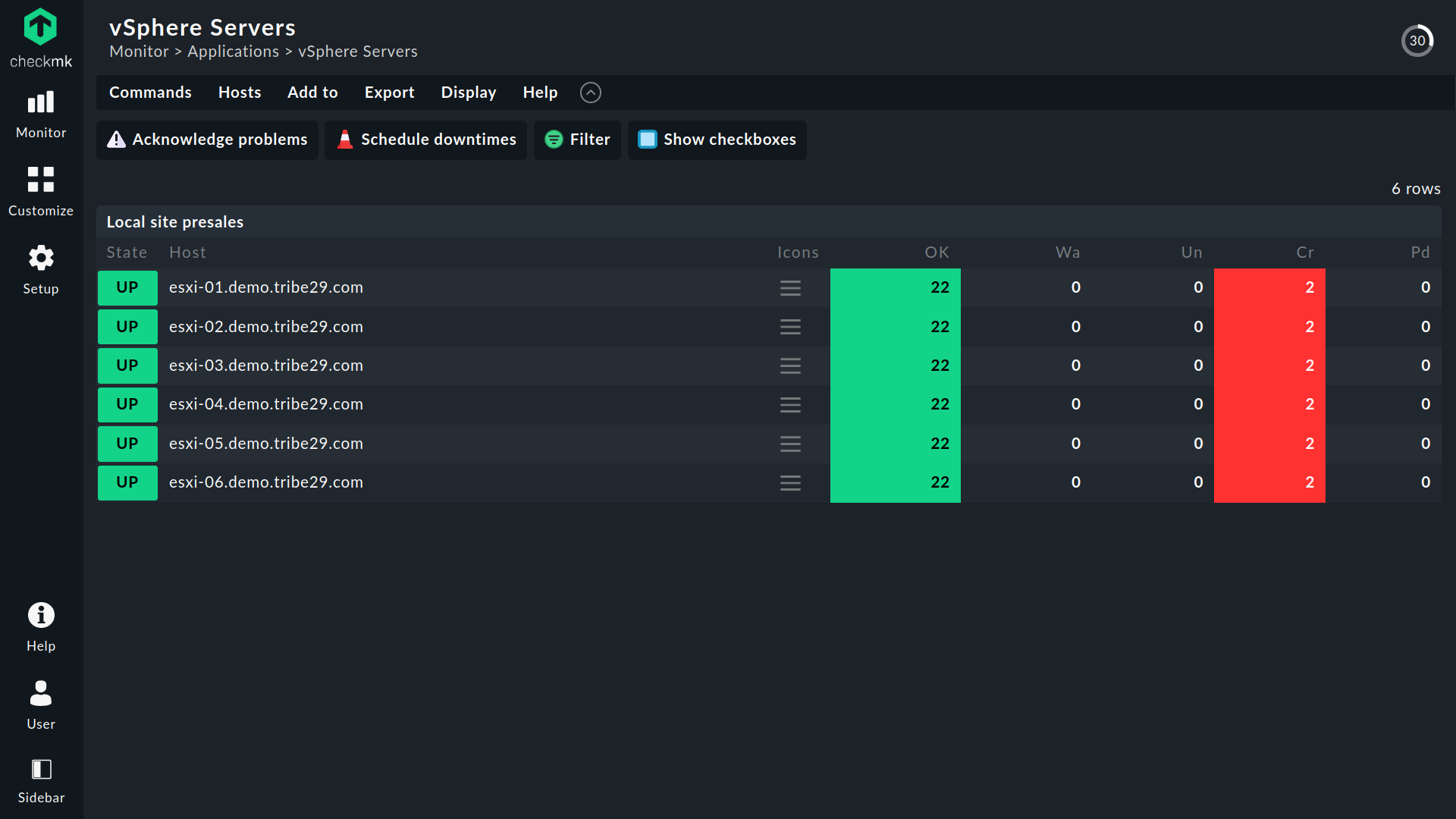This screenshot has width=1456, height=819.
Task: Click the green OK count 22 for esxi-03
Action: pyautogui.click(x=895, y=366)
